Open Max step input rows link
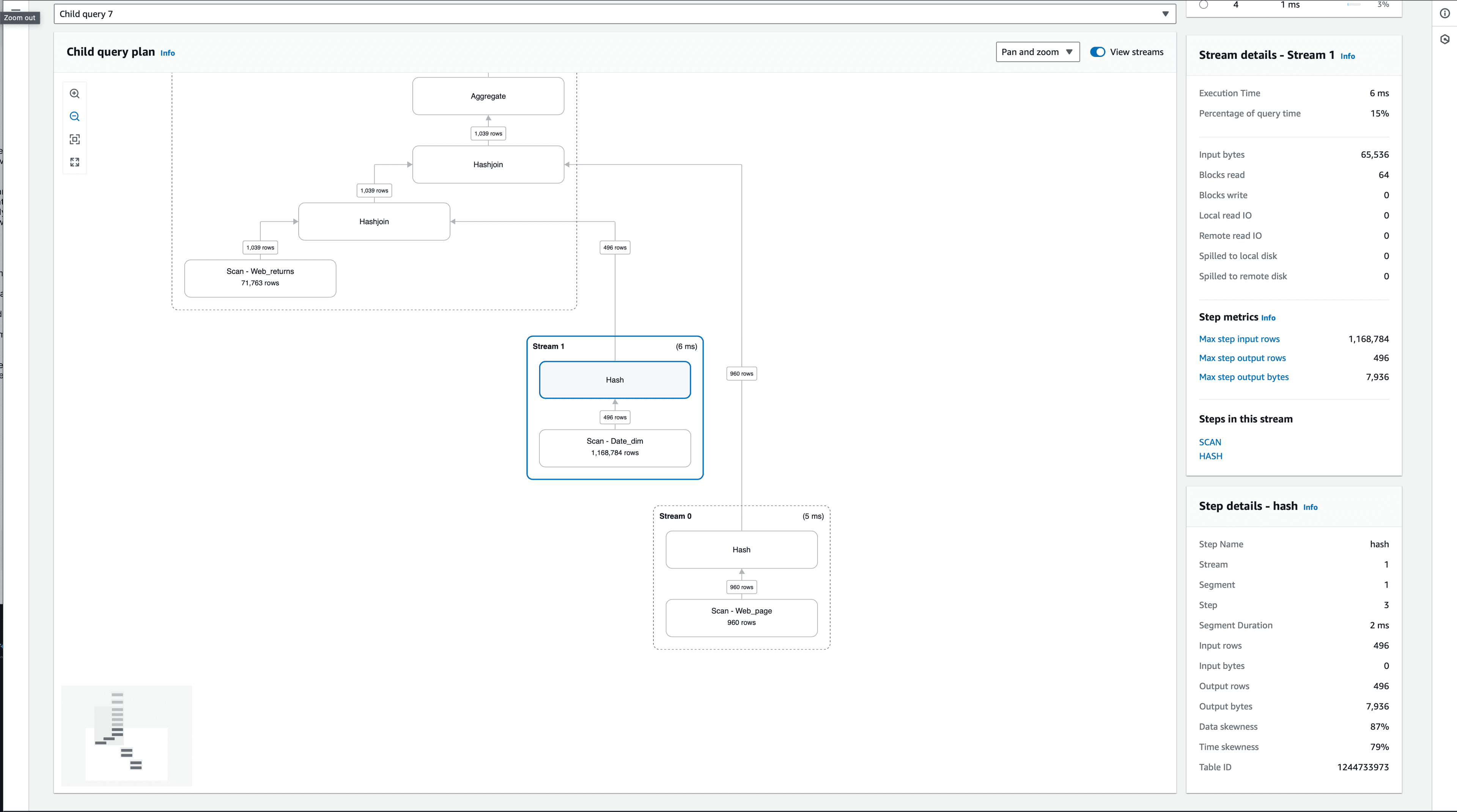 (1239, 339)
